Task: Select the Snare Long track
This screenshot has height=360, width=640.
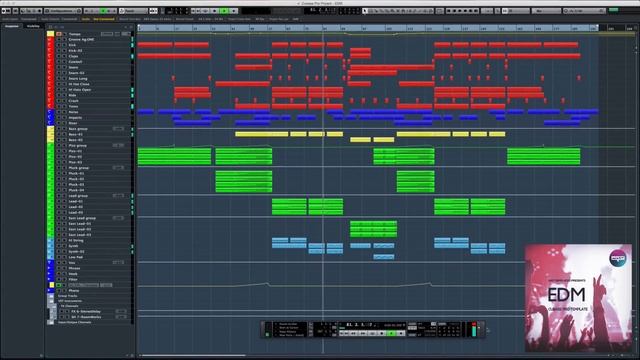Action: pyautogui.click(x=78, y=78)
